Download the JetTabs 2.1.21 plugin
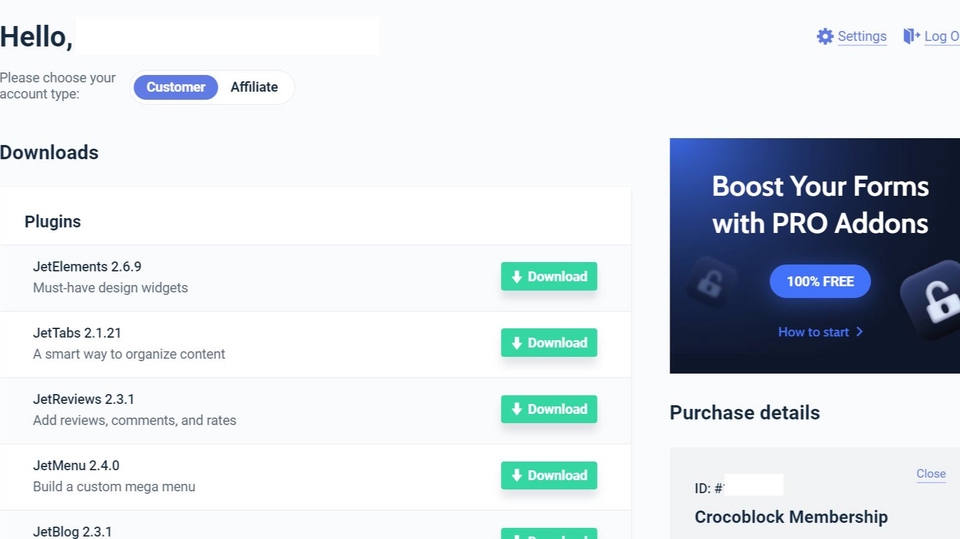Viewport: 960px width, 539px height. 549,342
